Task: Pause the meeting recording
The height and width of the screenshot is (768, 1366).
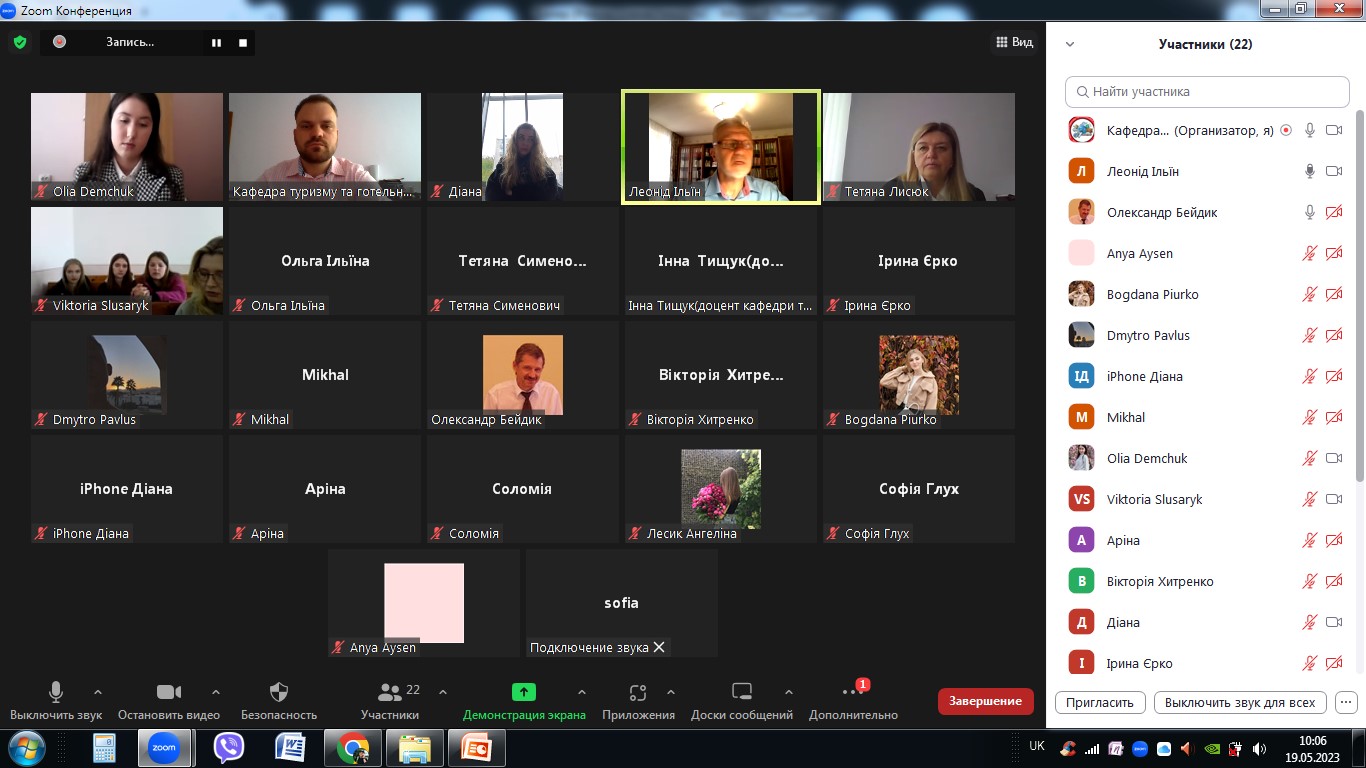Action: 216,42
